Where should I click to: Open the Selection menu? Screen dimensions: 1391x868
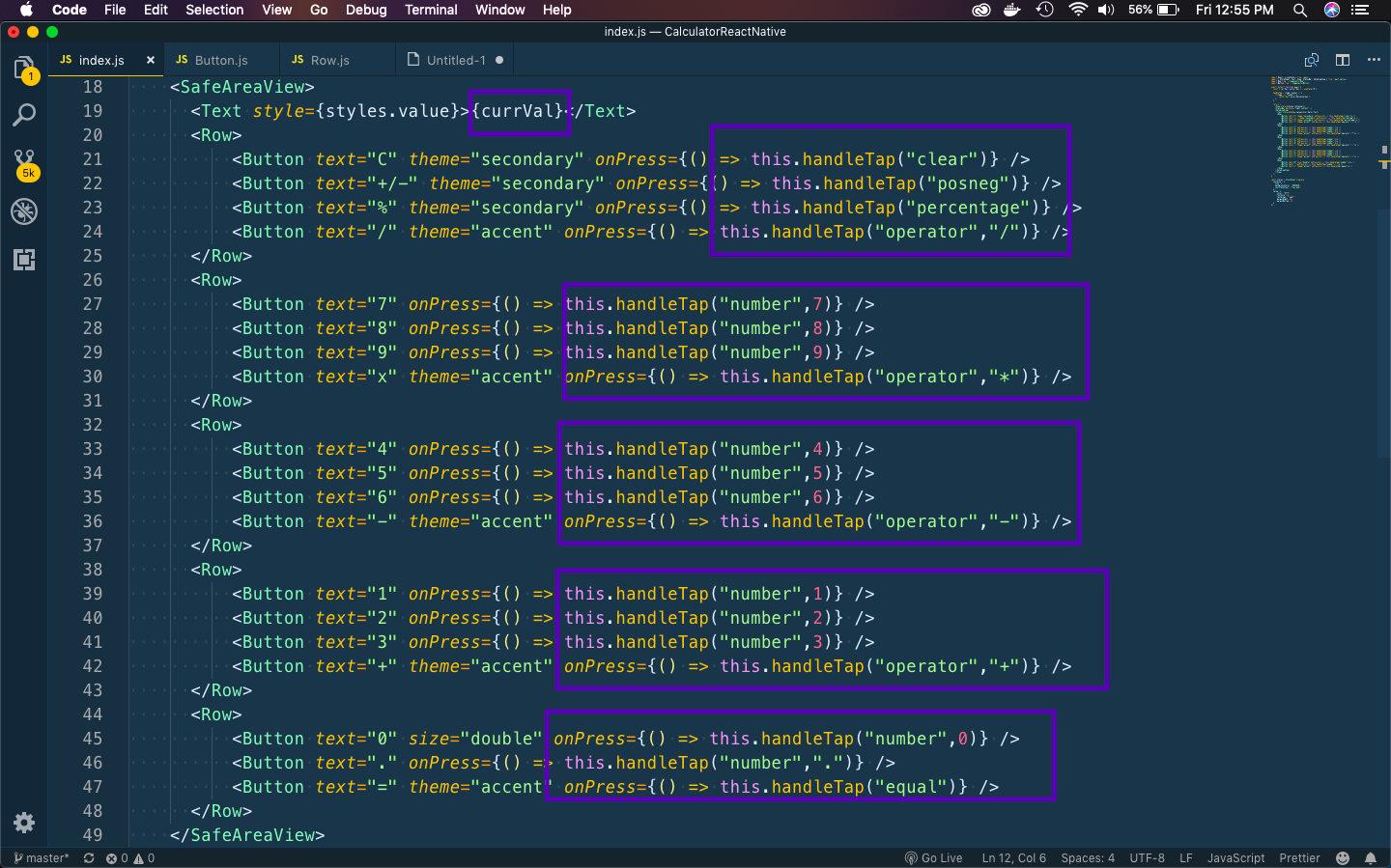pos(214,10)
